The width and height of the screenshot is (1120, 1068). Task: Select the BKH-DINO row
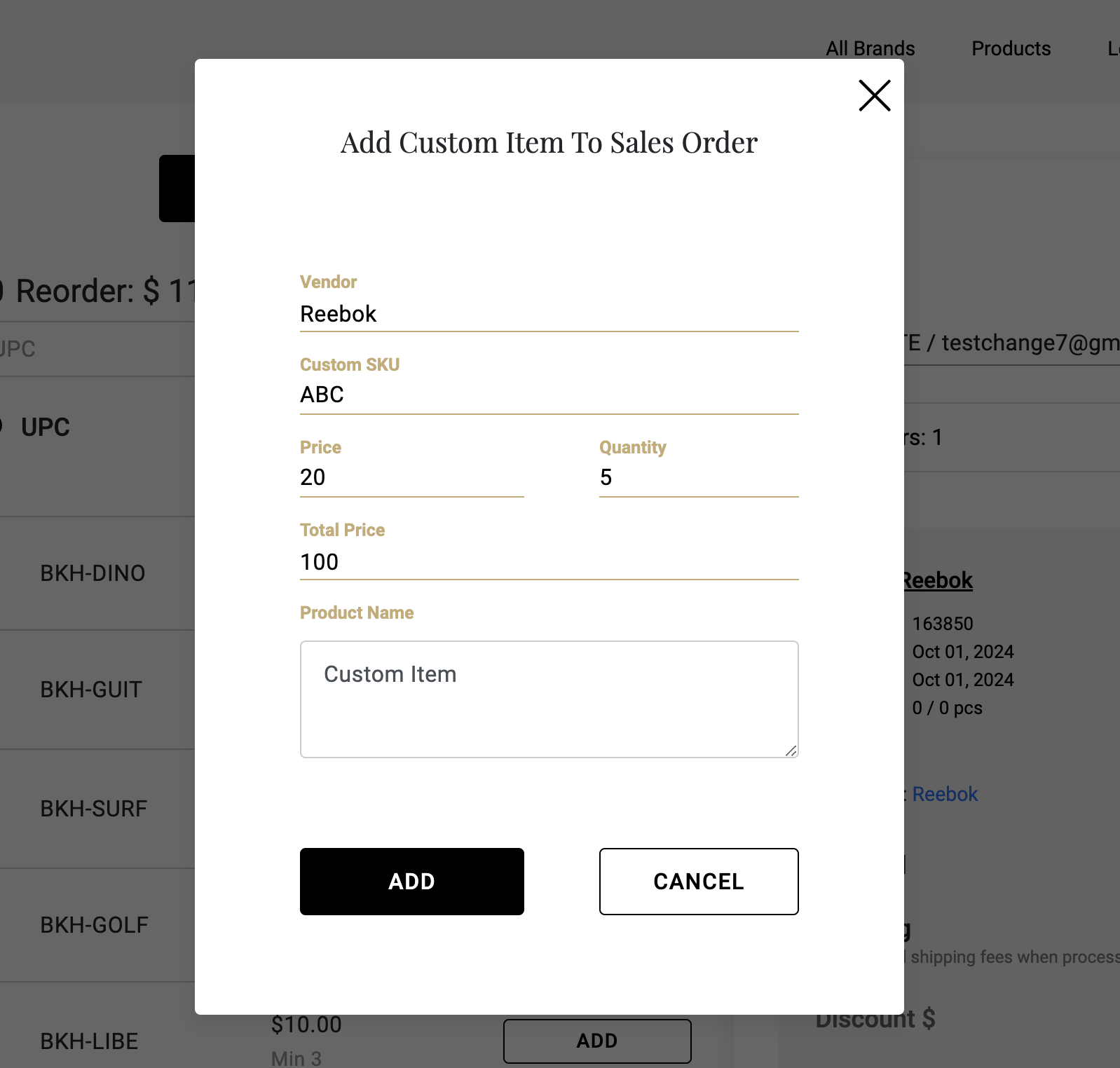tap(93, 573)
